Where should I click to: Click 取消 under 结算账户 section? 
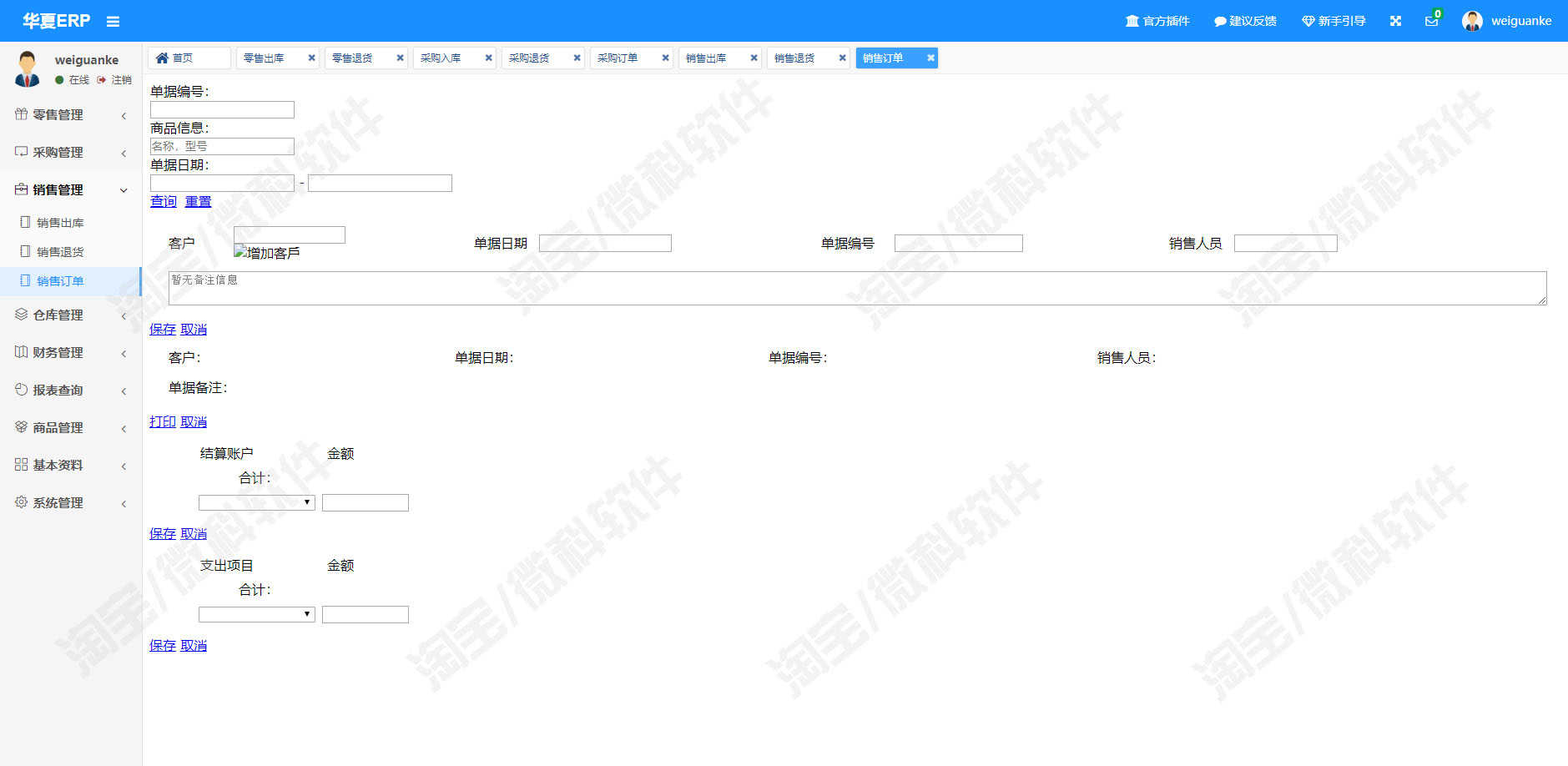[194, 534]
